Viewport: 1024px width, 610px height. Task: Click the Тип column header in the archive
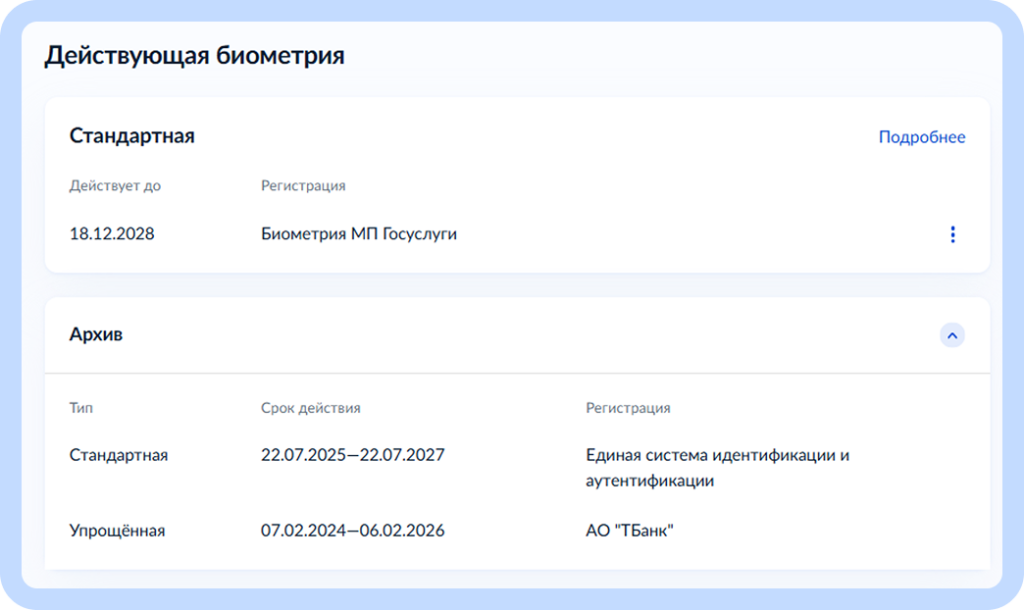[x=81, y=408]
